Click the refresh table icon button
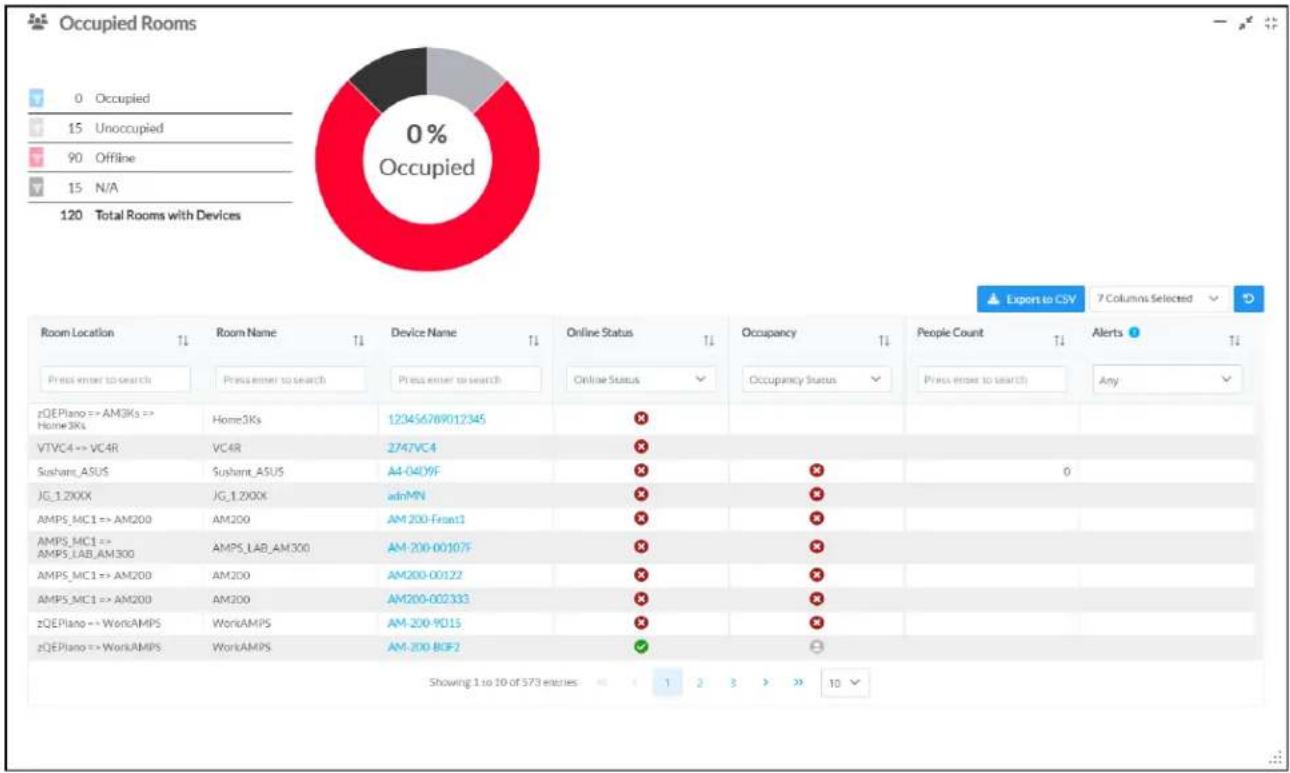Image resolution: width=1290 pixels, height=773 pixels. point(1249,298)
